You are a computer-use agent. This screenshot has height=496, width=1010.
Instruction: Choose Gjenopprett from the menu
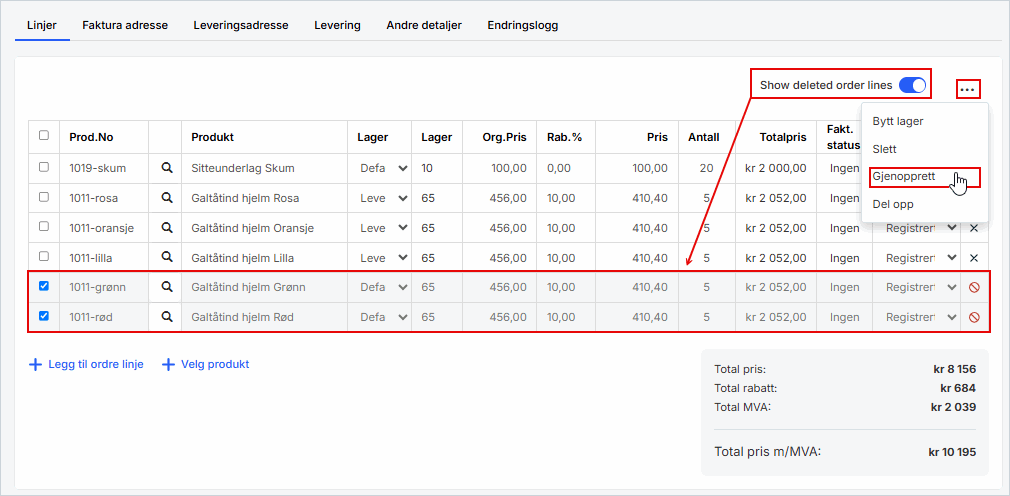pos(904,176)
